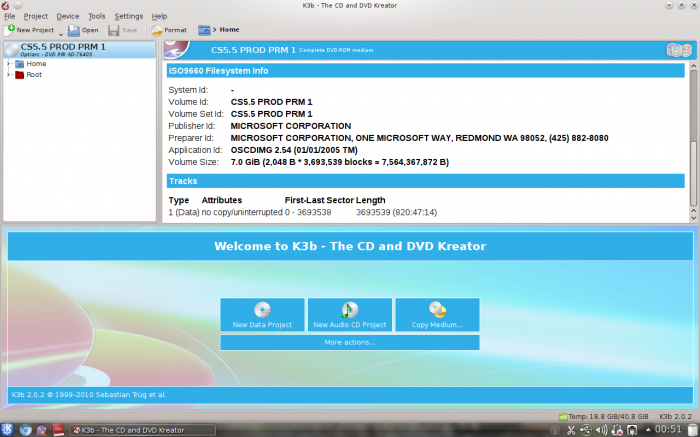
Task: Click the disc stack icon at header right
Action: point(679,50)
